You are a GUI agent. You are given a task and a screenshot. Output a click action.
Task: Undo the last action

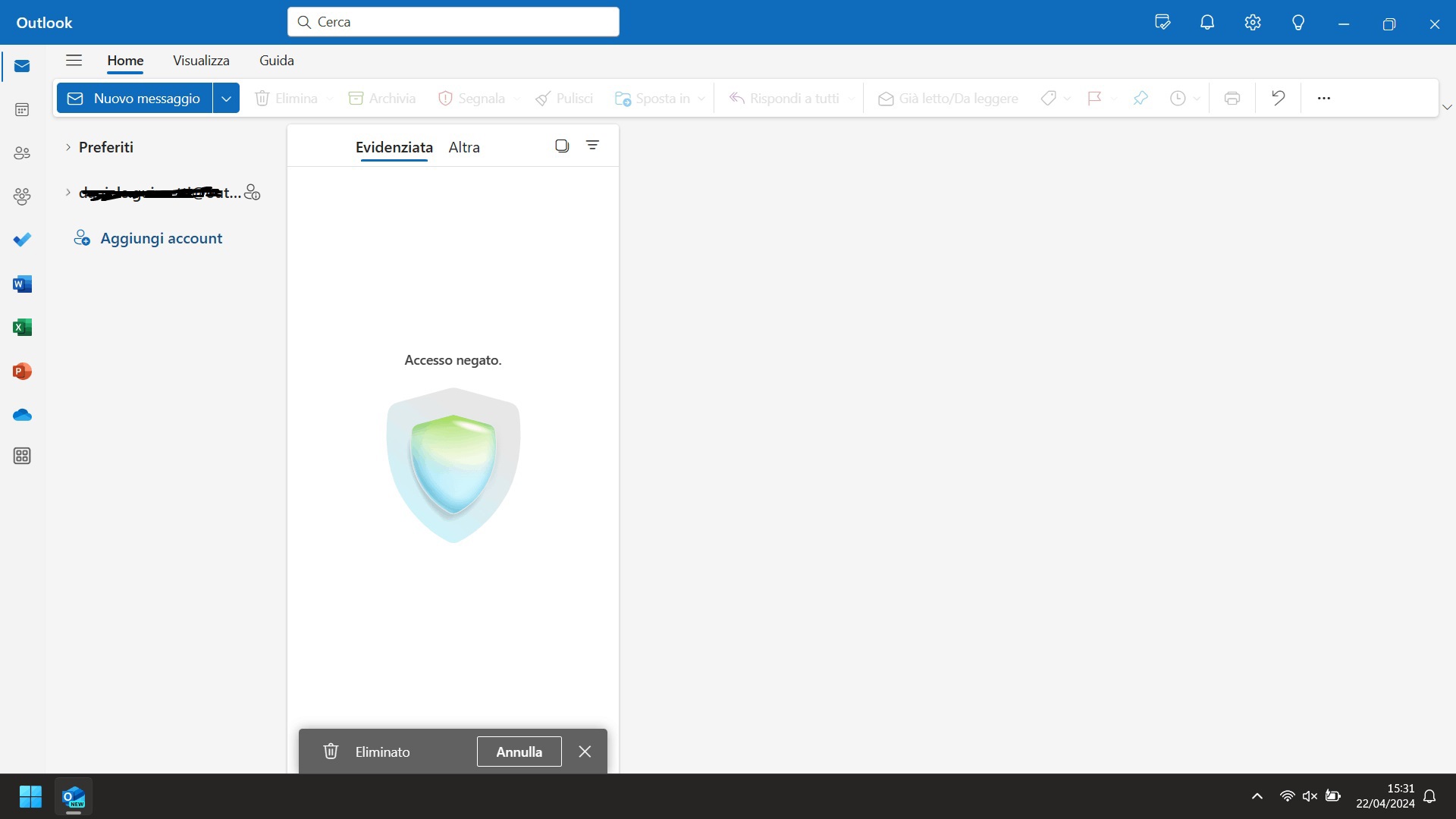1278,98
